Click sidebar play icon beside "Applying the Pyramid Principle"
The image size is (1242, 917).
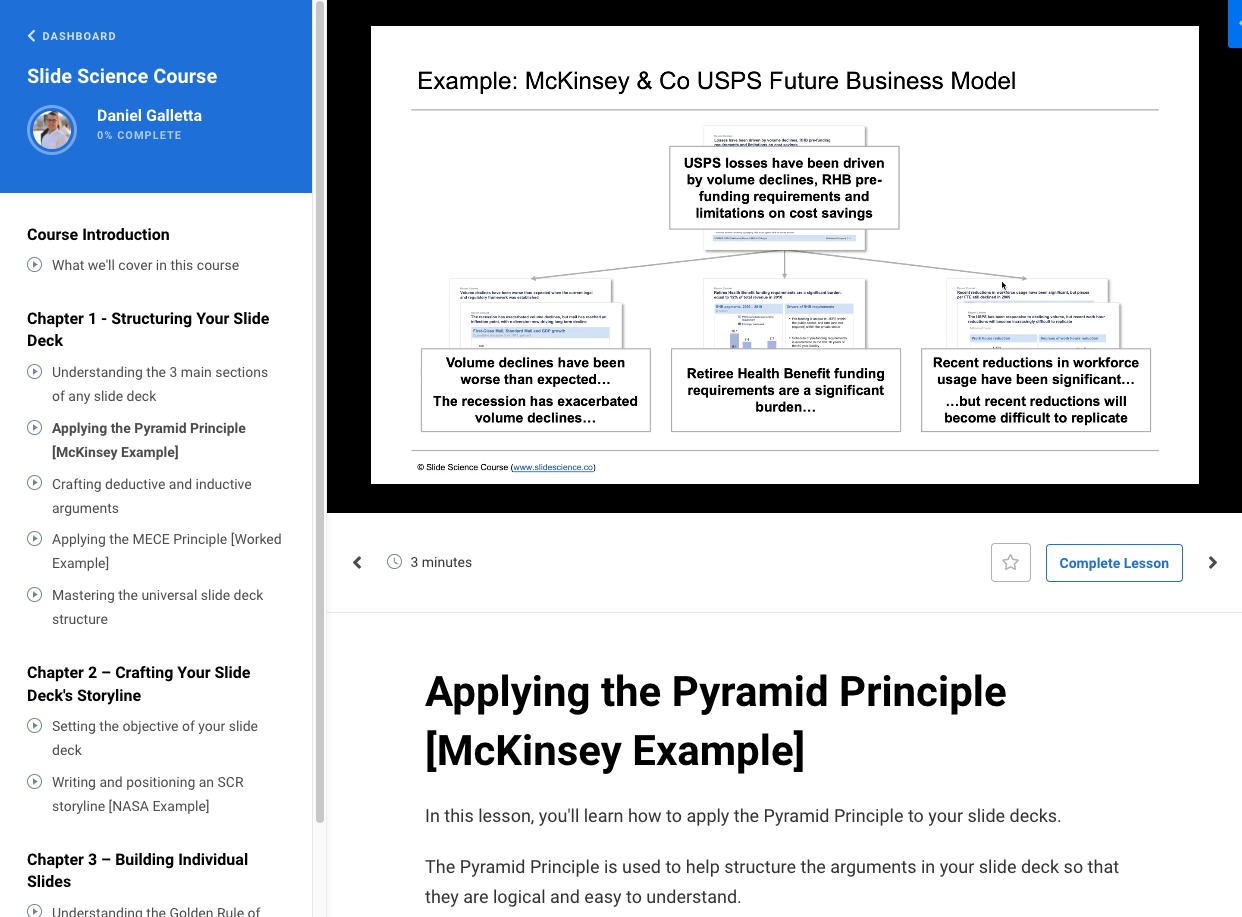pyautogui.click(x=35, y=428)
